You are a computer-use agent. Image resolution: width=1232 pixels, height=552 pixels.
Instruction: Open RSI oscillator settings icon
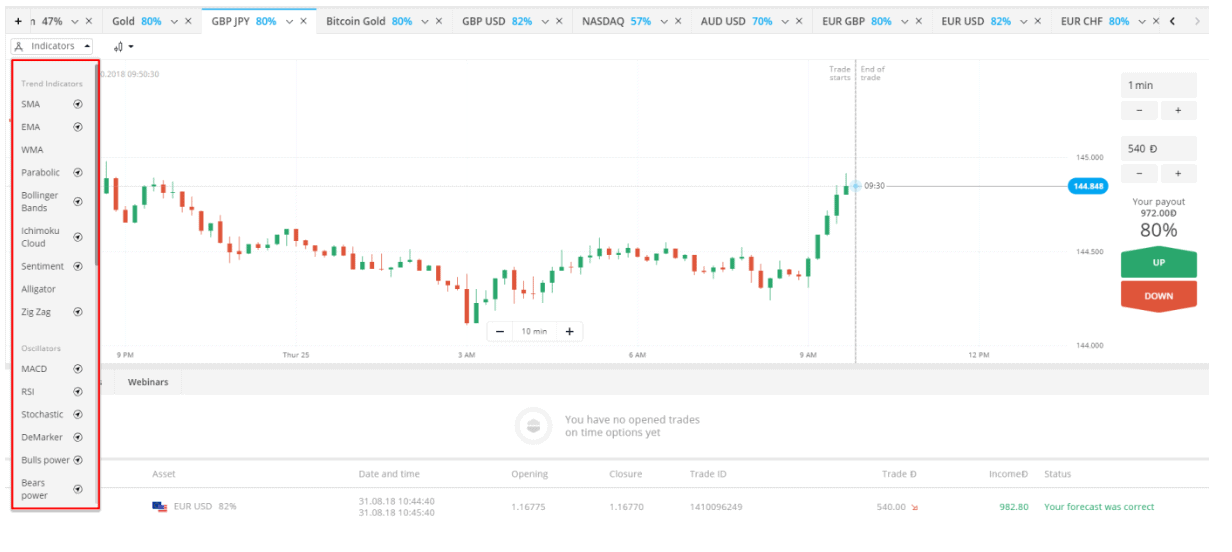pyautogui.click(x=78, y=392)
